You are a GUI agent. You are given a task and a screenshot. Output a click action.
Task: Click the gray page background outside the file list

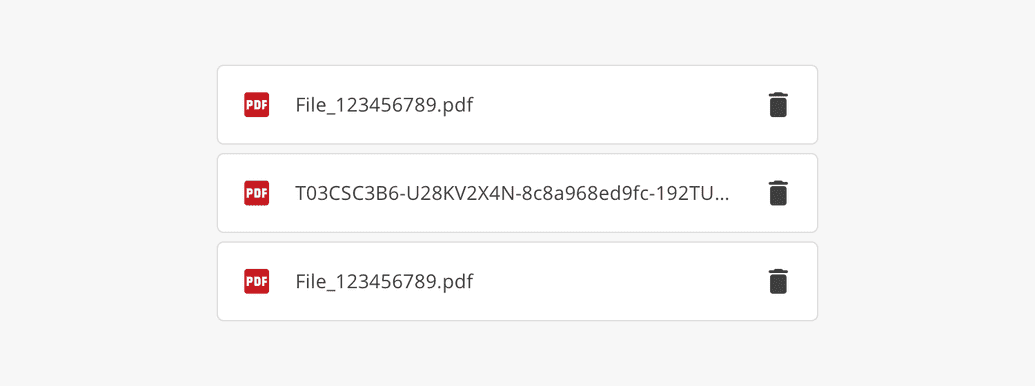point(106,198)
